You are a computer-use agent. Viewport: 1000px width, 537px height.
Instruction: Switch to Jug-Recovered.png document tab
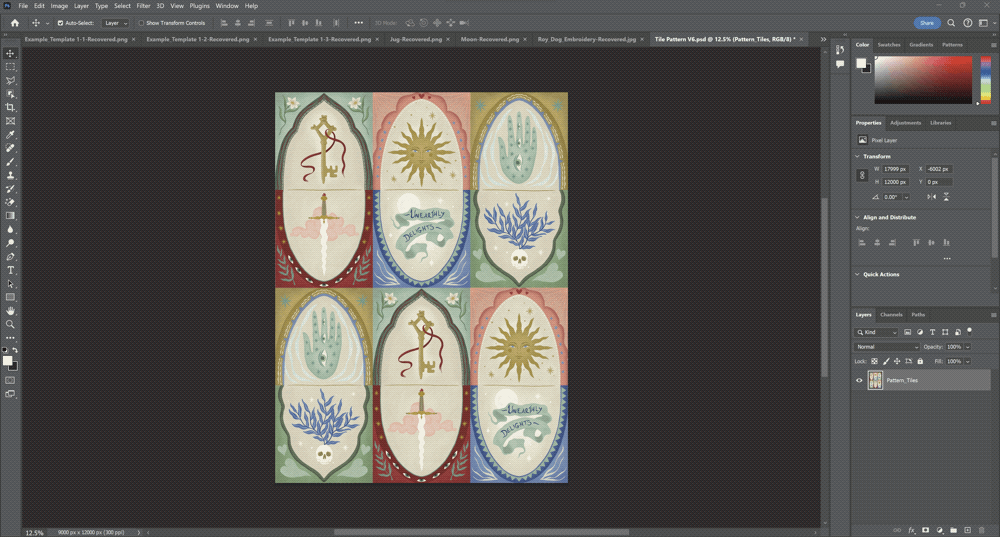416,40
